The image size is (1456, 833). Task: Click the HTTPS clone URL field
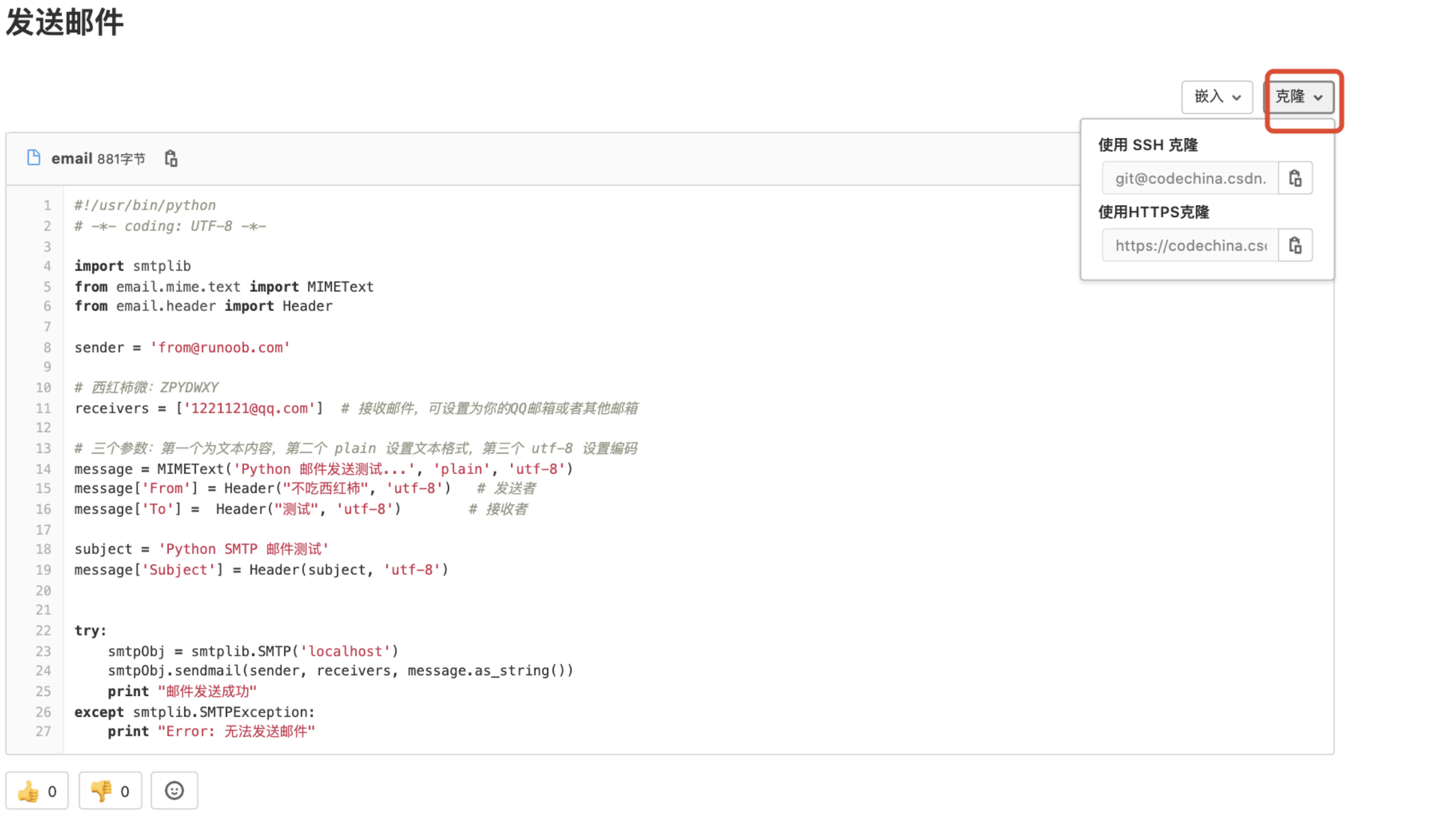click(x=1190, y=245)
